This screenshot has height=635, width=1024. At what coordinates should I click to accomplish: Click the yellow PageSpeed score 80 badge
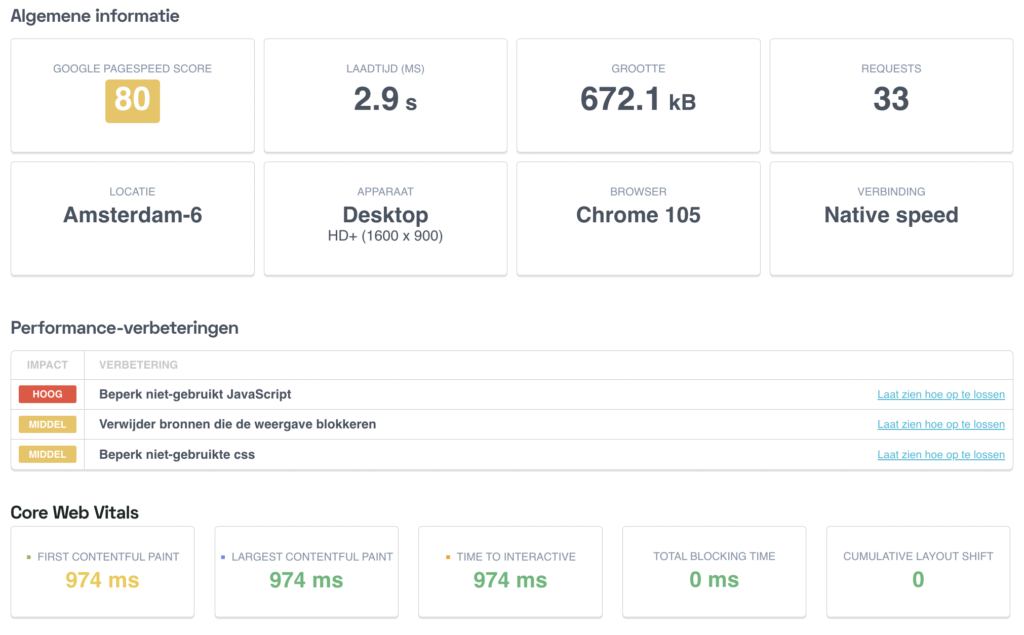(x=133, y=101)
